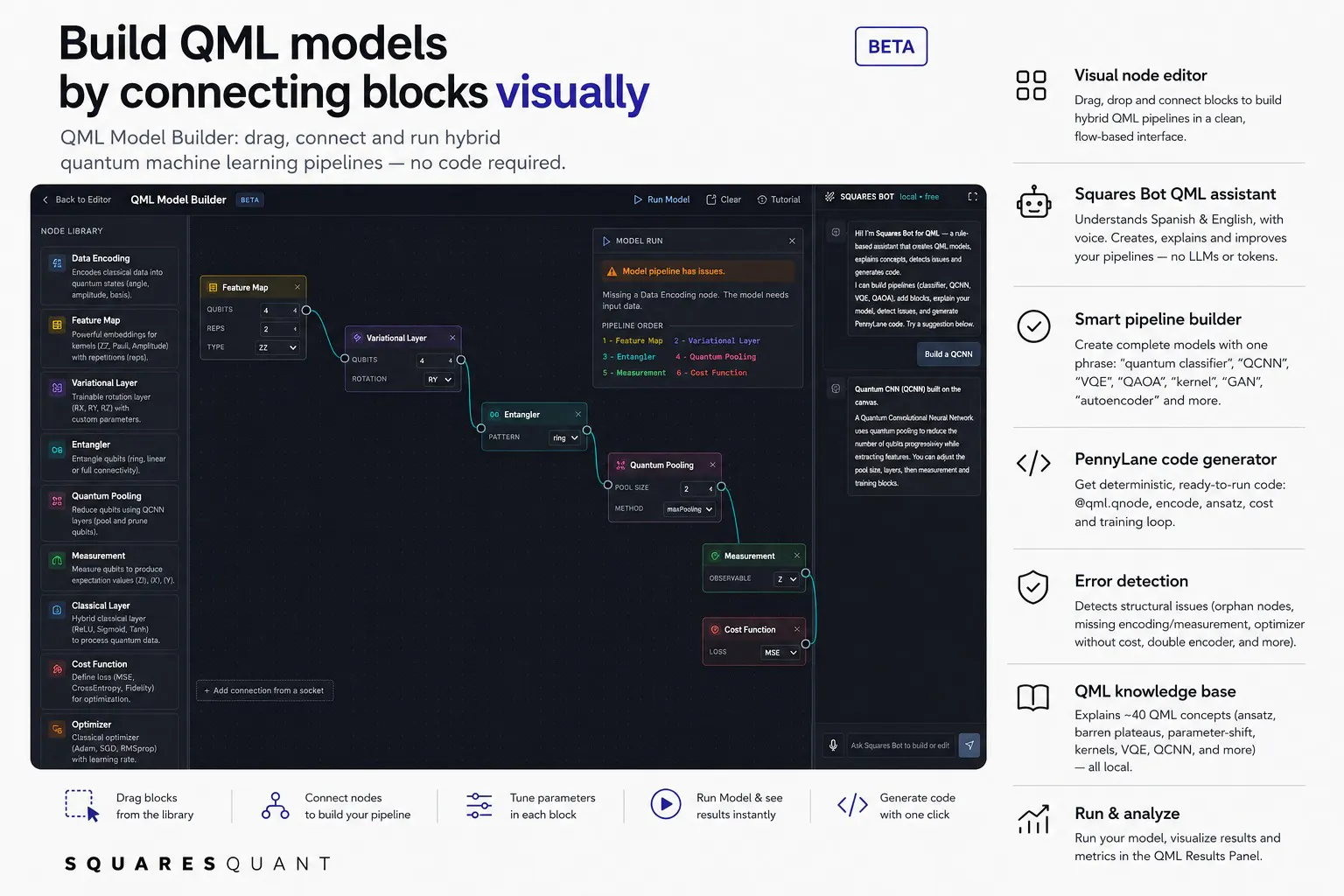Viewport: 1344px width, 896px height.
Task: Select the Variational Layer library icon
Action: click(57, 388)
